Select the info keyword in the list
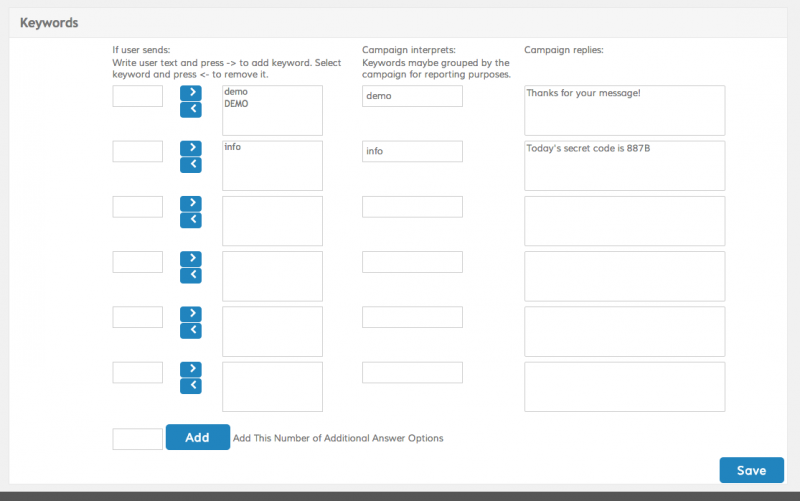800x501 pixels. tap(233, 147)
